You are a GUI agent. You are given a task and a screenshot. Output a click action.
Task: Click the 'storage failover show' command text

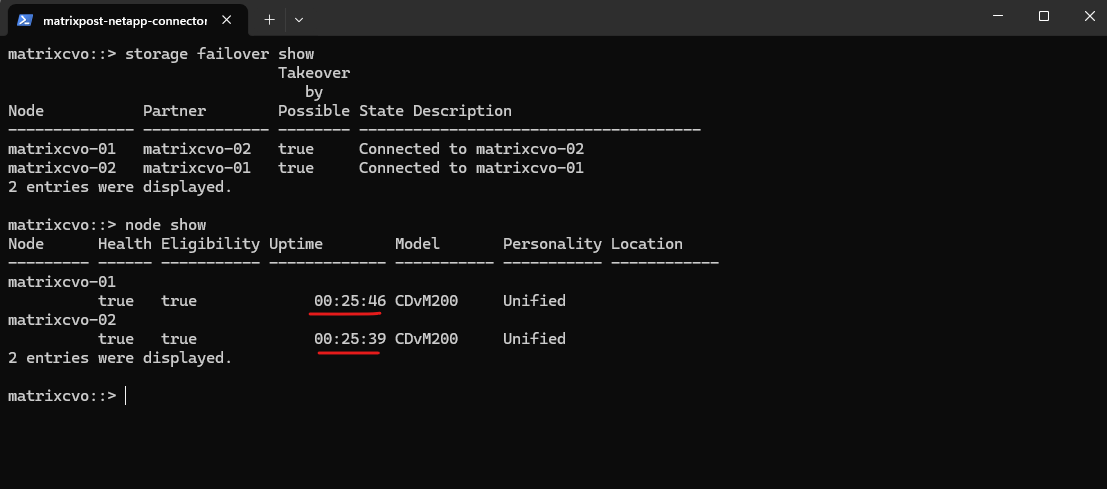[x=219, y=54]
